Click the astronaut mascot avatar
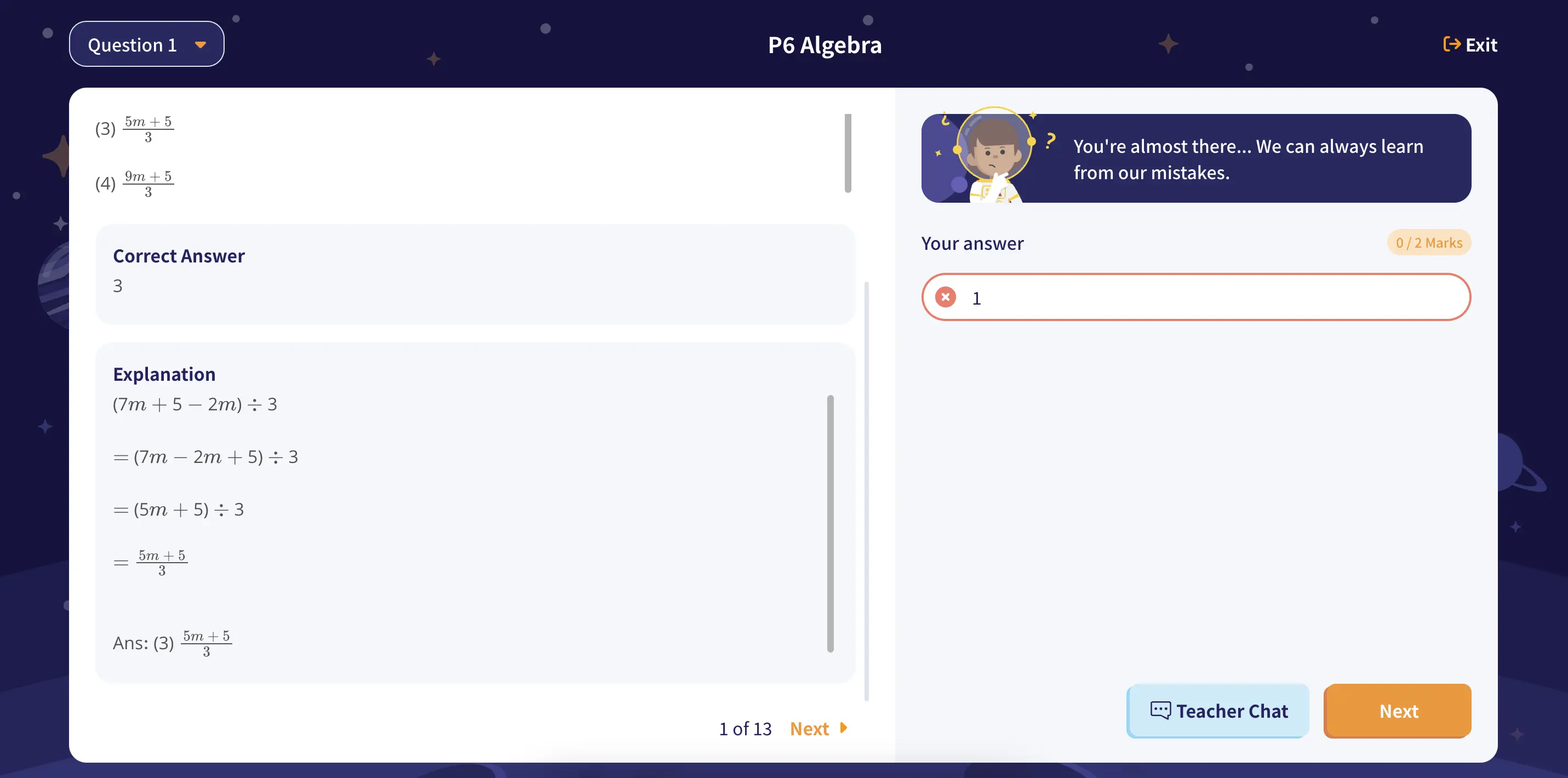 pos(994,155)
